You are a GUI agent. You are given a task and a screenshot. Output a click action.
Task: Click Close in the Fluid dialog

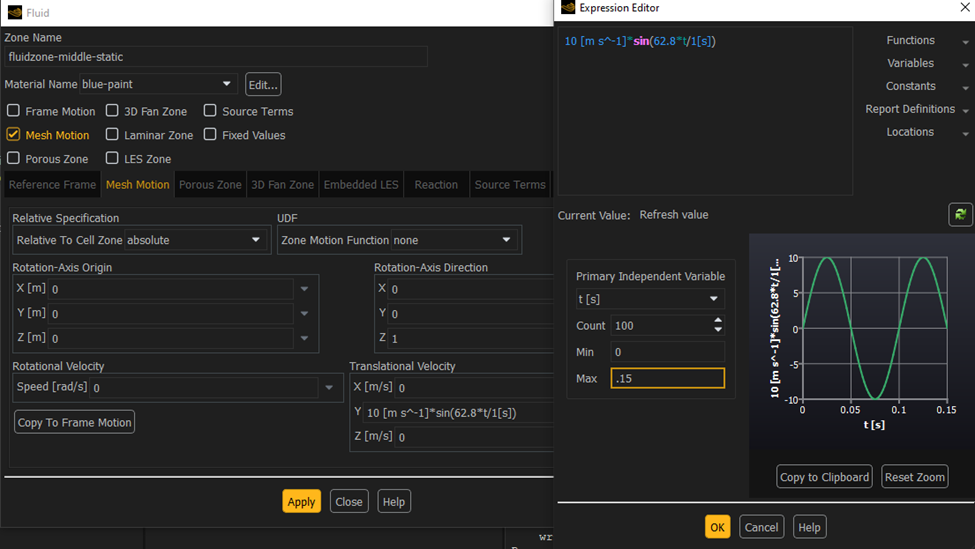point(349,502)
